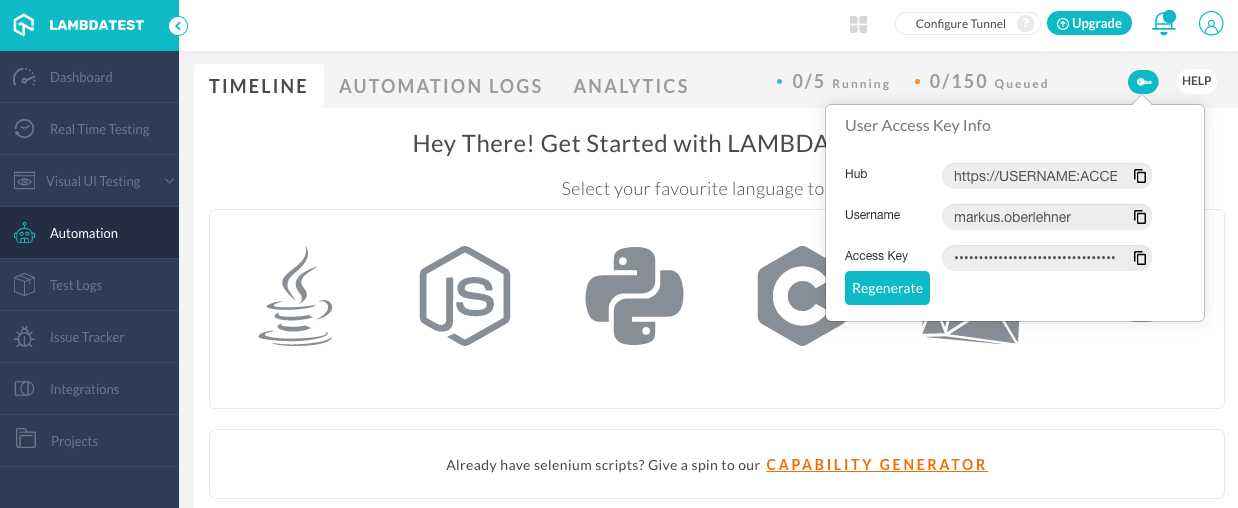Click the access key icon button
The width and height of the screenshot is (1238, 508).
1143,82
